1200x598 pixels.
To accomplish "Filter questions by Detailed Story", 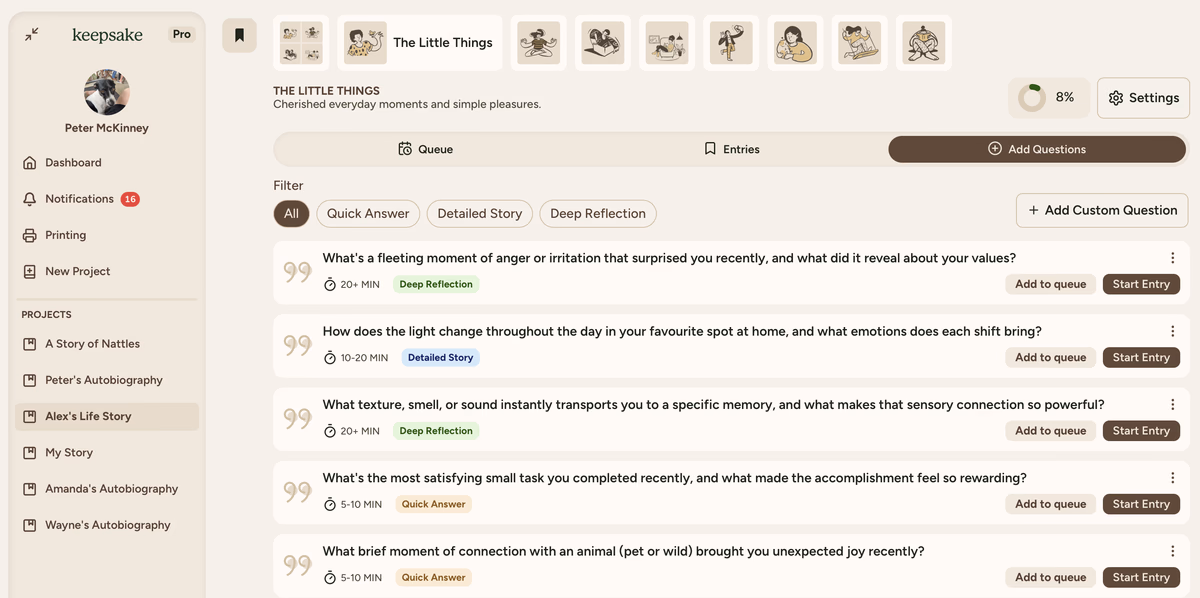I will (479, 213).
